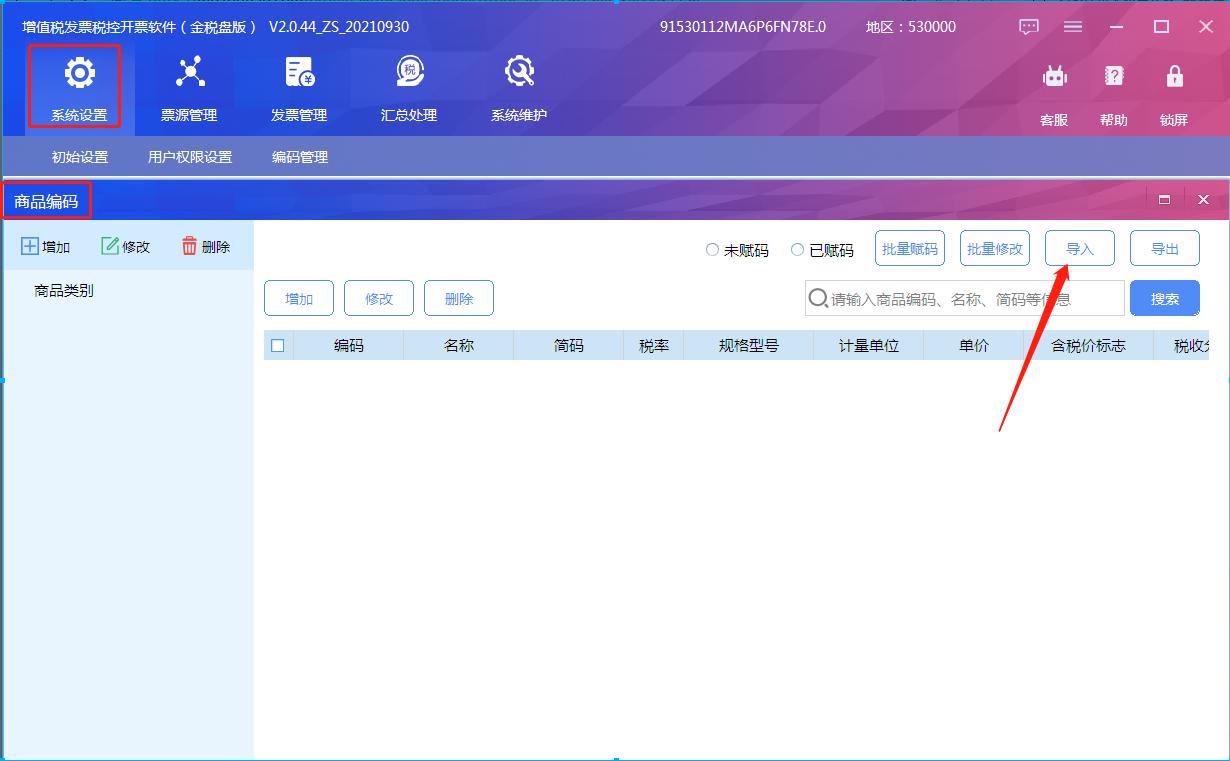This screenshot has height=761, width=1230.
Task: Contact 客服 customer service
Action: (1053, 90)
